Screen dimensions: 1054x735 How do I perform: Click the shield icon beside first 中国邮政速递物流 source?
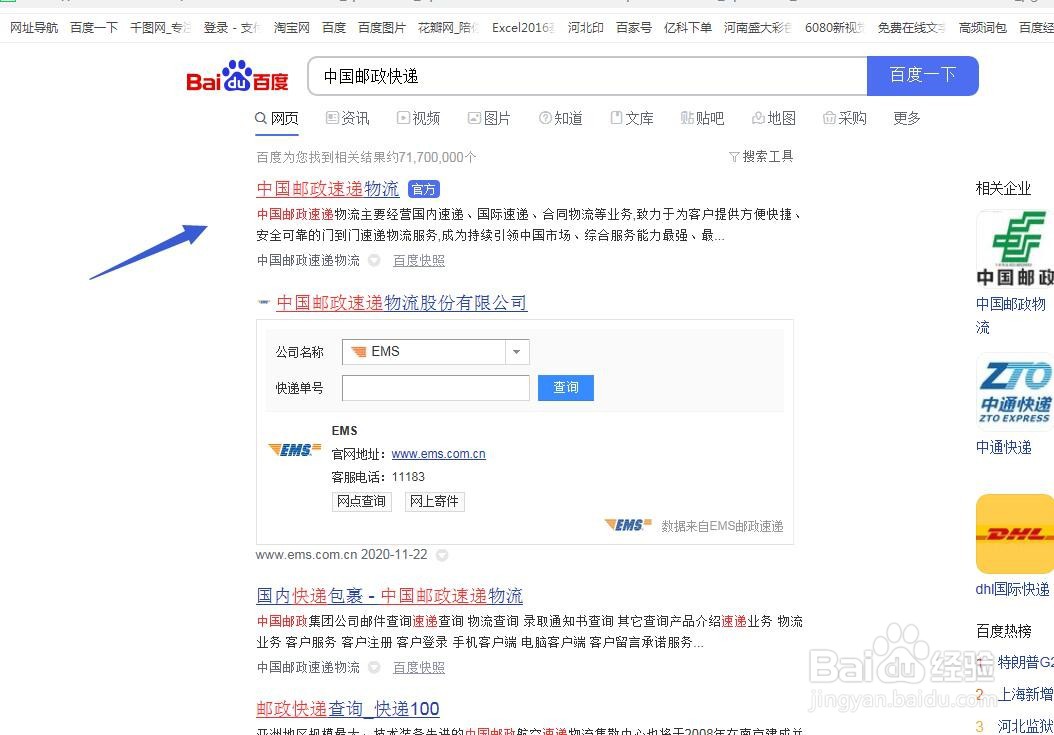click(374, 260)
